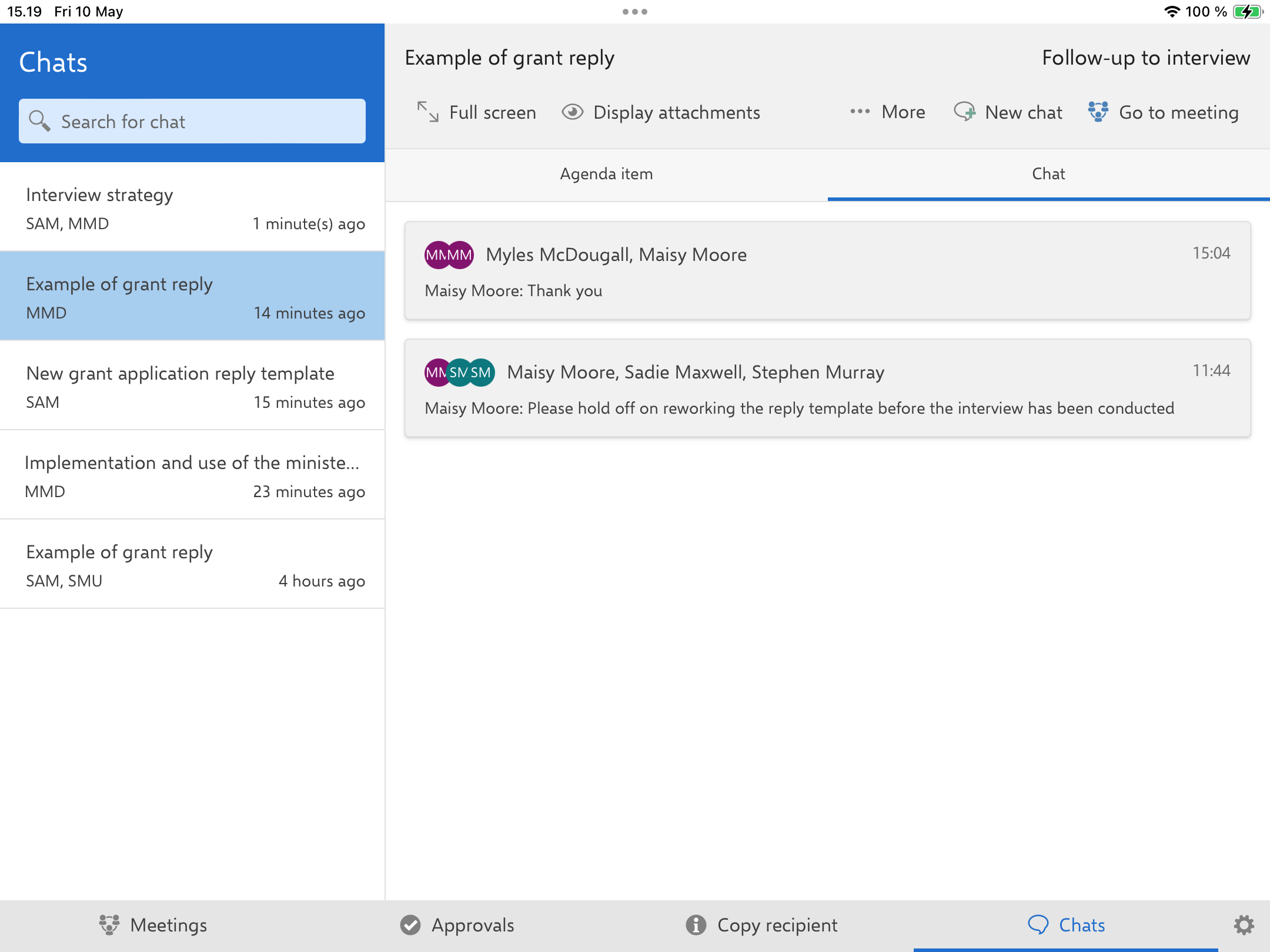Open New grant application reply template chat
1270x952 pixels.
(192, 387)
